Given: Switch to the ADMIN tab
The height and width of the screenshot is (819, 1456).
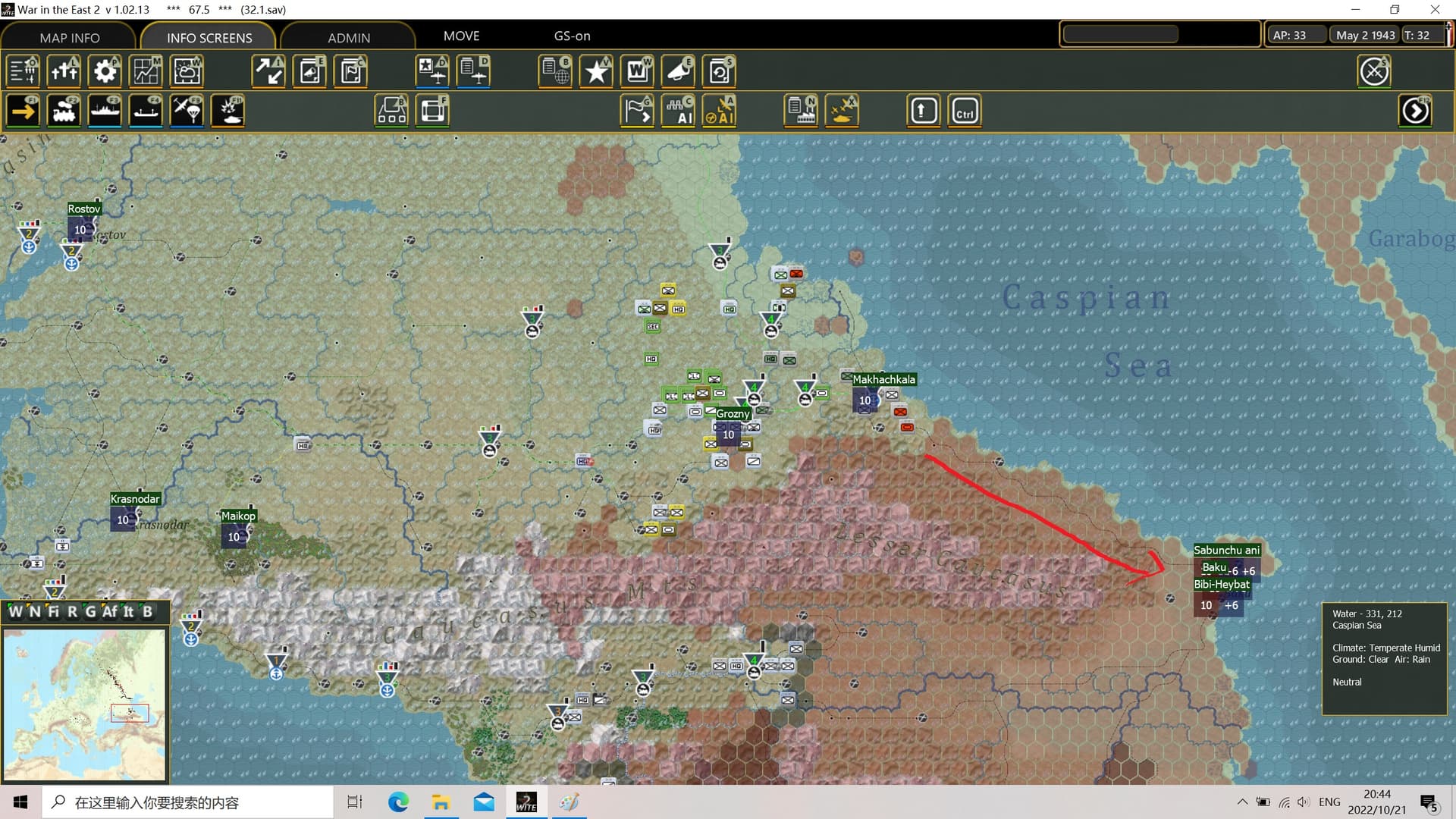Looking at the screenshot, I should [349, 37].
